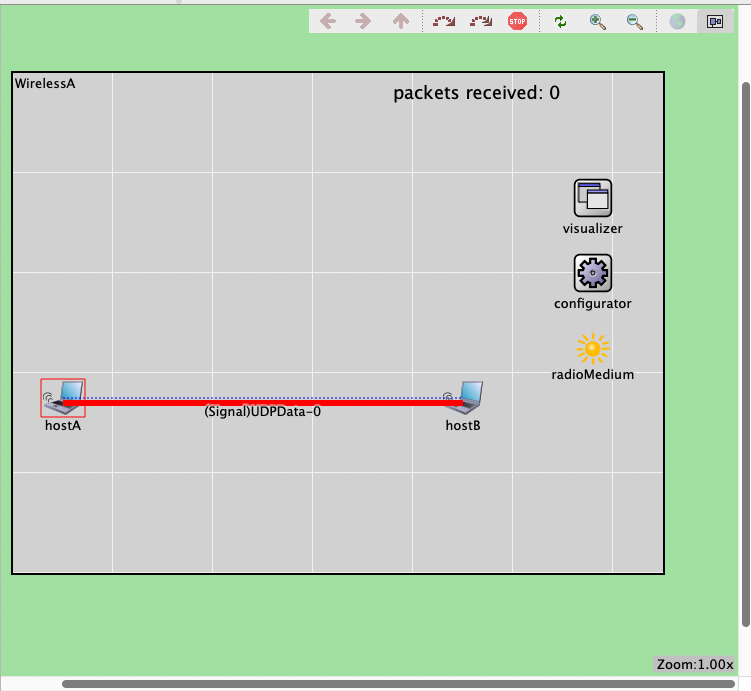This screenshot has width=751, height=691.
Task: Click the hostB text label
Action: pos(463,426)
